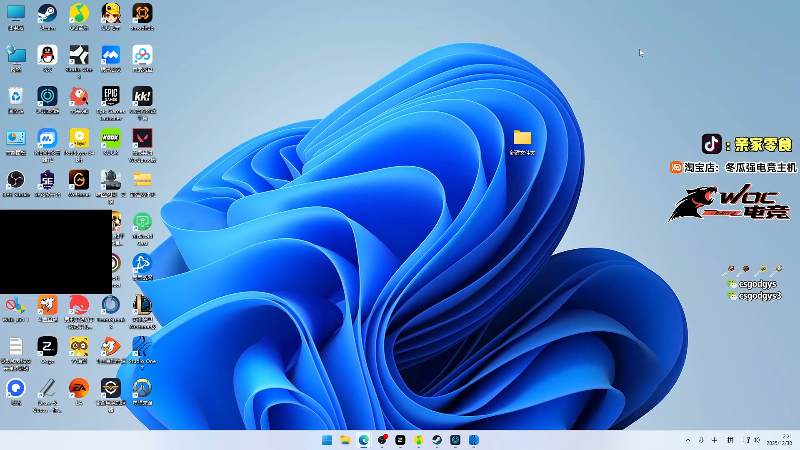Open the This PC monitor icon
This screenshot has height=450, width=800.
16,14
